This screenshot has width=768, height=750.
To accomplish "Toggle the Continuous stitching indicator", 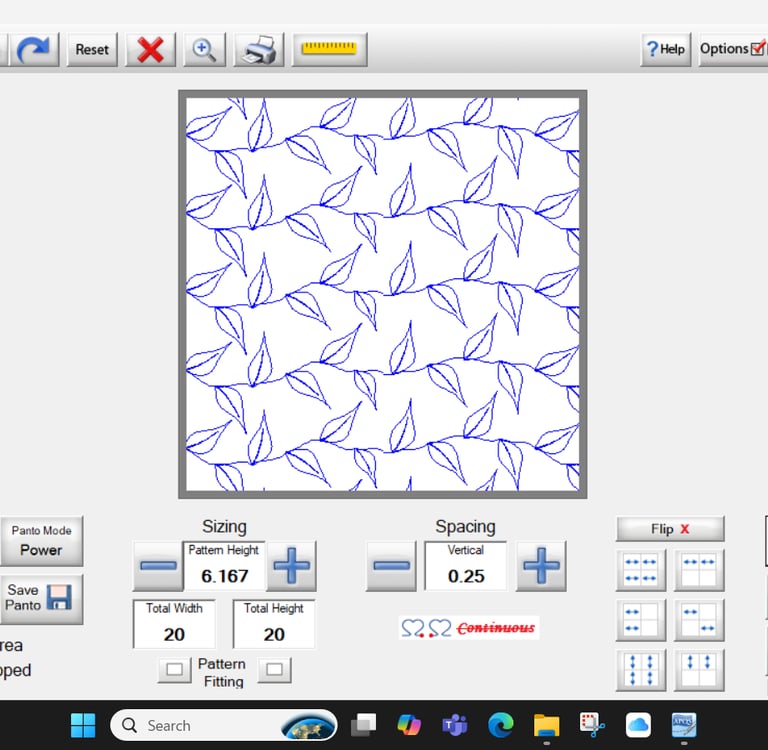I will click(x=469, y=628).
